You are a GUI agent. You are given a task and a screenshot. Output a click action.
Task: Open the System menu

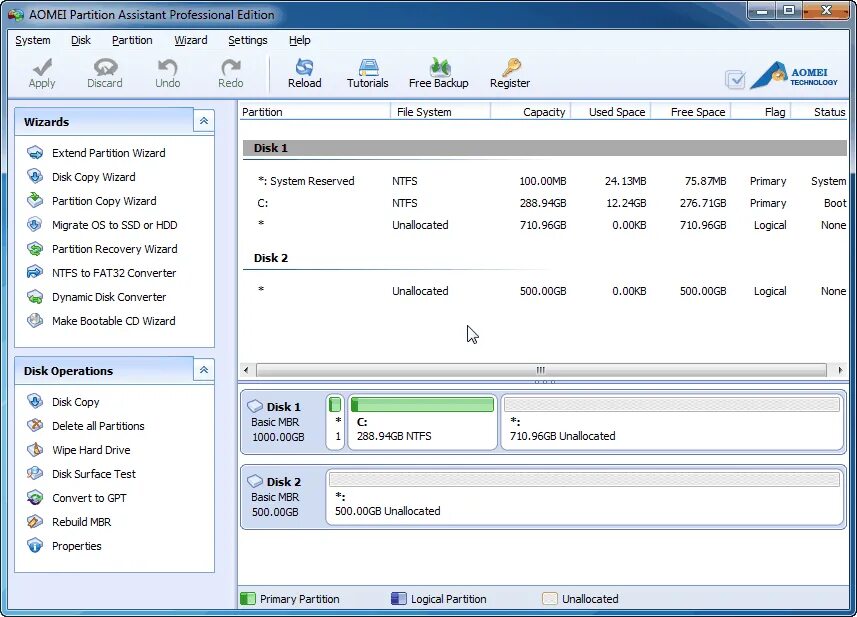(x=33, y=40)
